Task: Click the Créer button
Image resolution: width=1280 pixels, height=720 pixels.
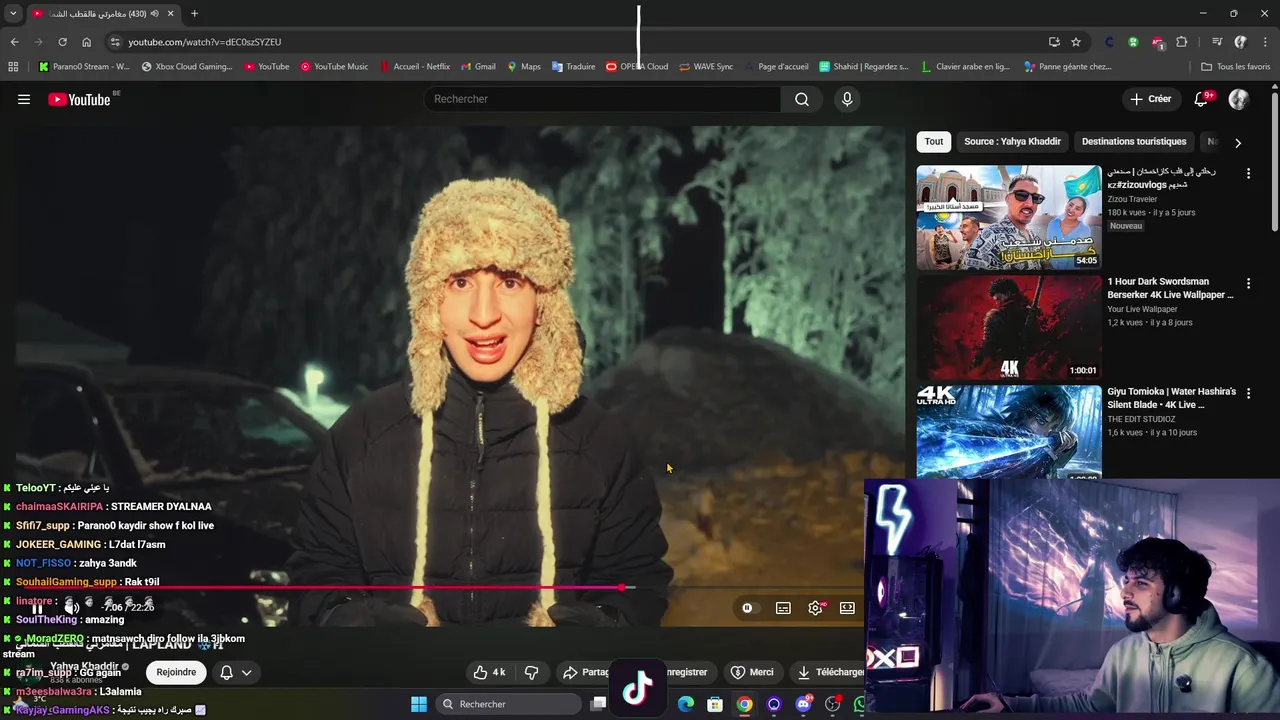Action: (1150, 99)
